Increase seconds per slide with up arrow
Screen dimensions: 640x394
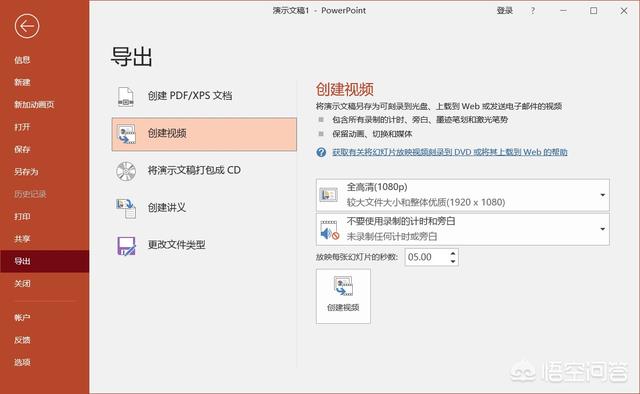click(453, 254)
